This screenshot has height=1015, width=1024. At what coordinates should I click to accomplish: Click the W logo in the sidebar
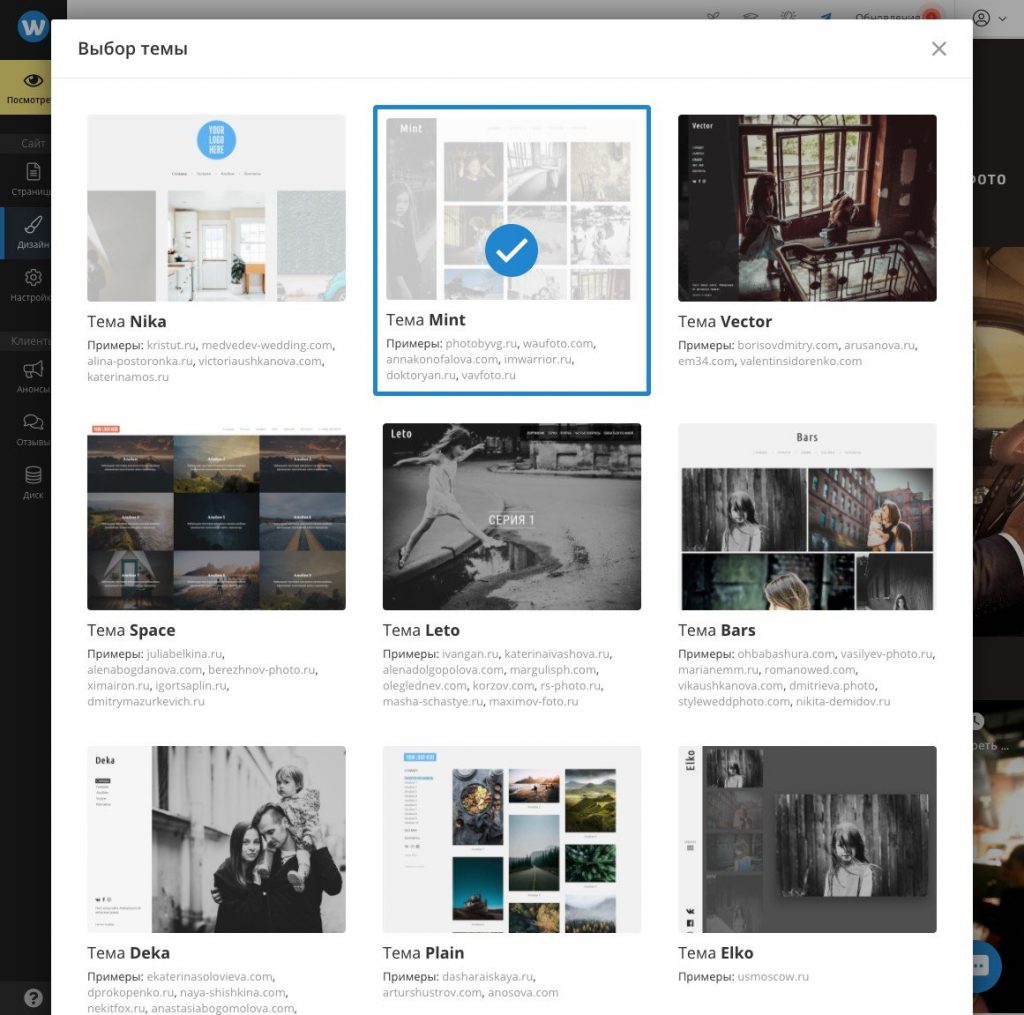(33, 27)
